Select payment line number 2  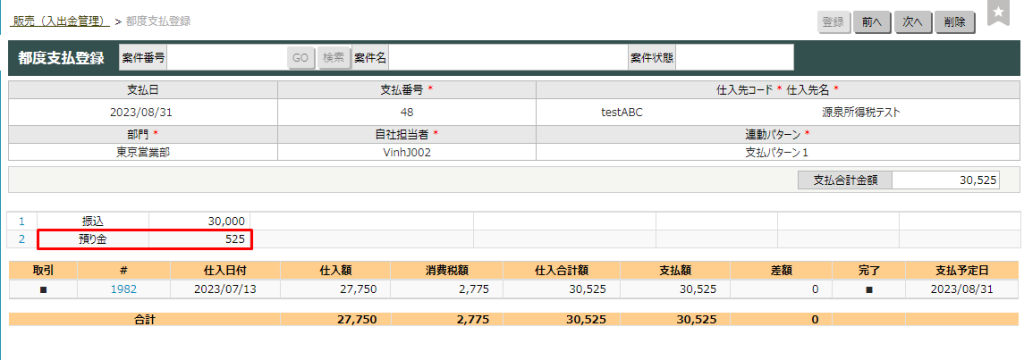click(x=22, y=239)
